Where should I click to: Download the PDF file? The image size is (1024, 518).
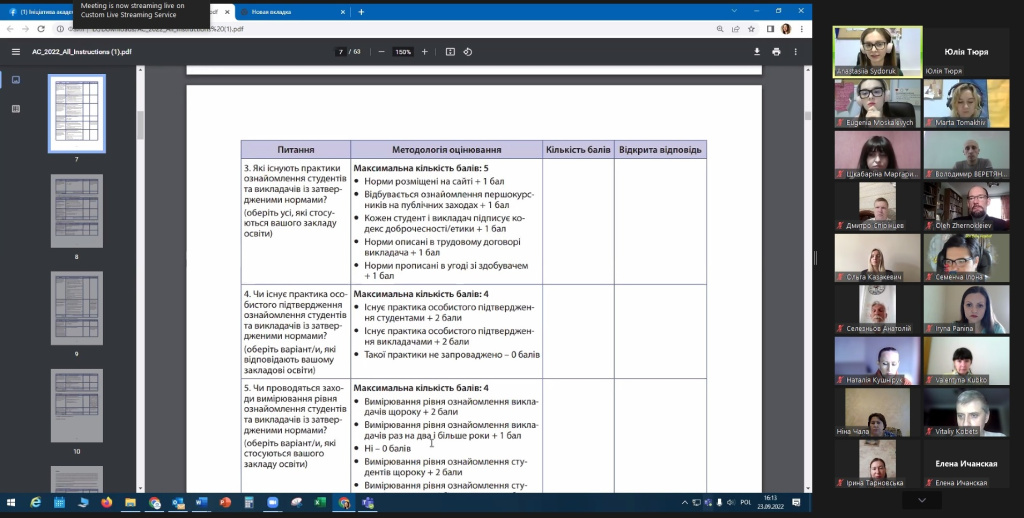(757, 52)
